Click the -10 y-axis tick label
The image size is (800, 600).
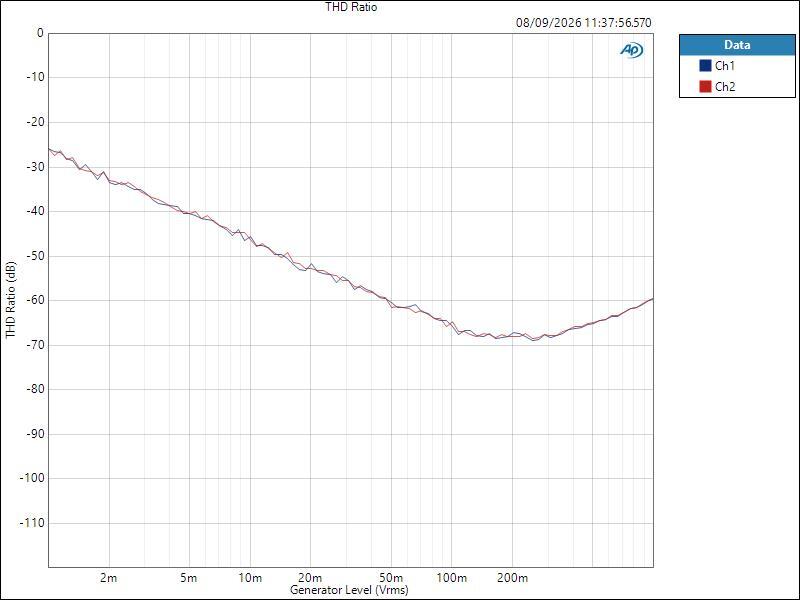(35, 77)
